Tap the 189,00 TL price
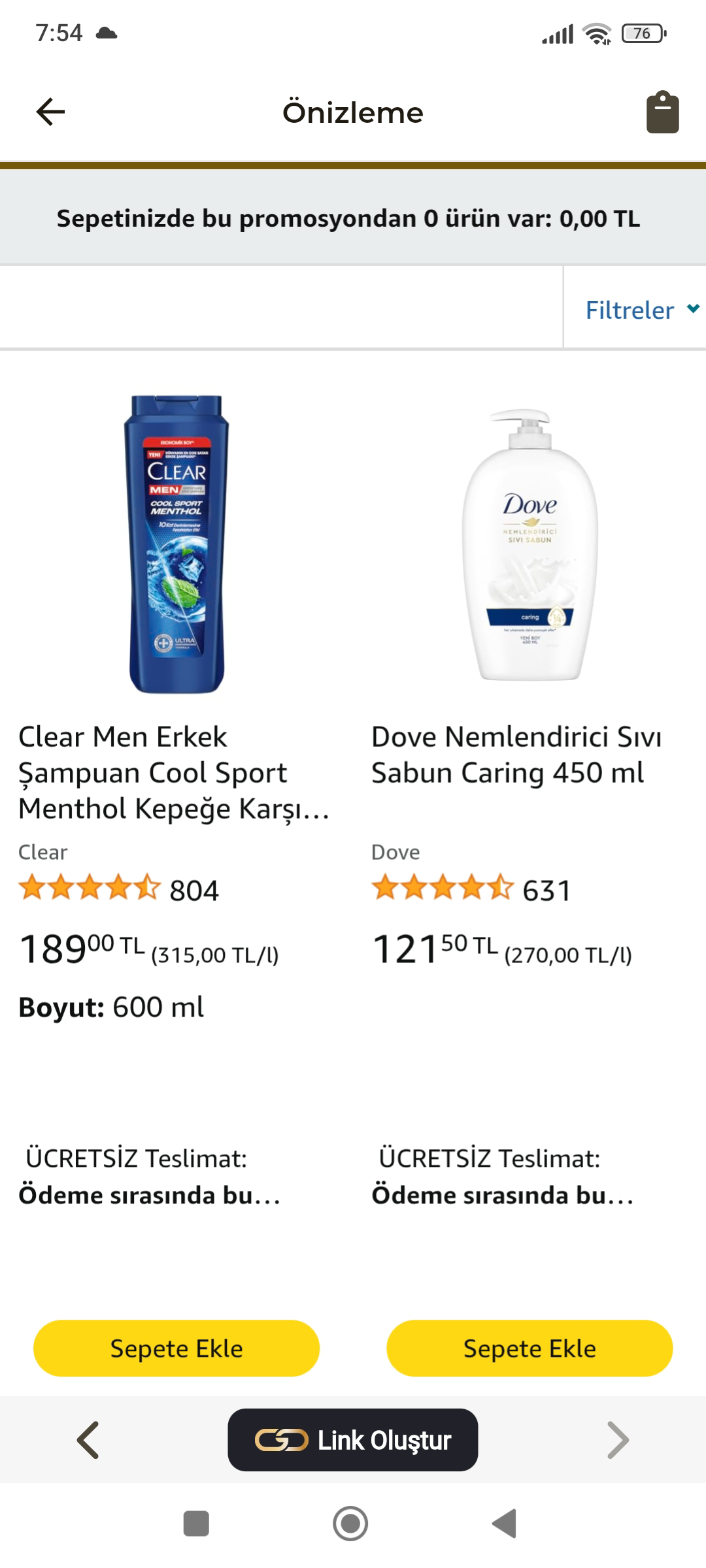Screen dimensions: 706x1568 (82, 949)
